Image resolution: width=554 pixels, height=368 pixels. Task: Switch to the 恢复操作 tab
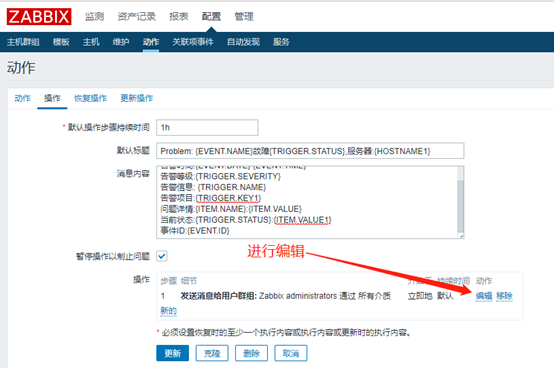(x=90, y=98)
